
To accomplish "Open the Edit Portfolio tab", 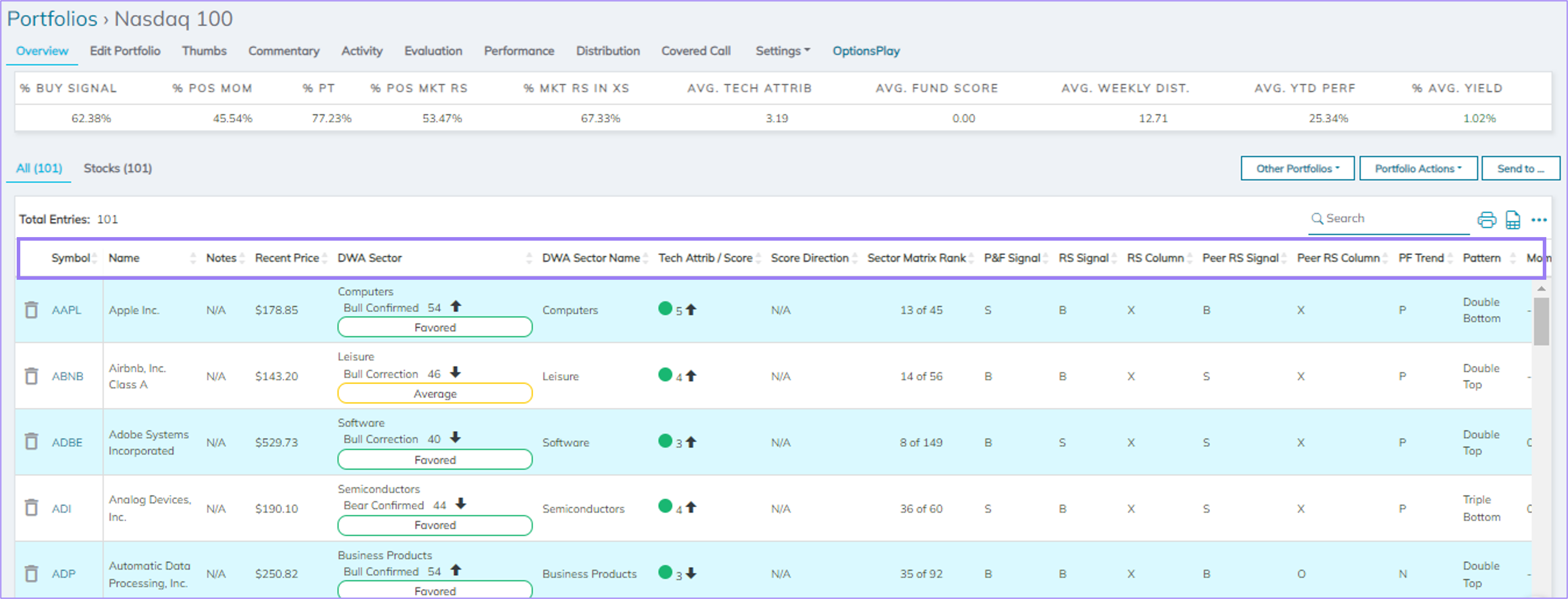I will click(125, 51).
